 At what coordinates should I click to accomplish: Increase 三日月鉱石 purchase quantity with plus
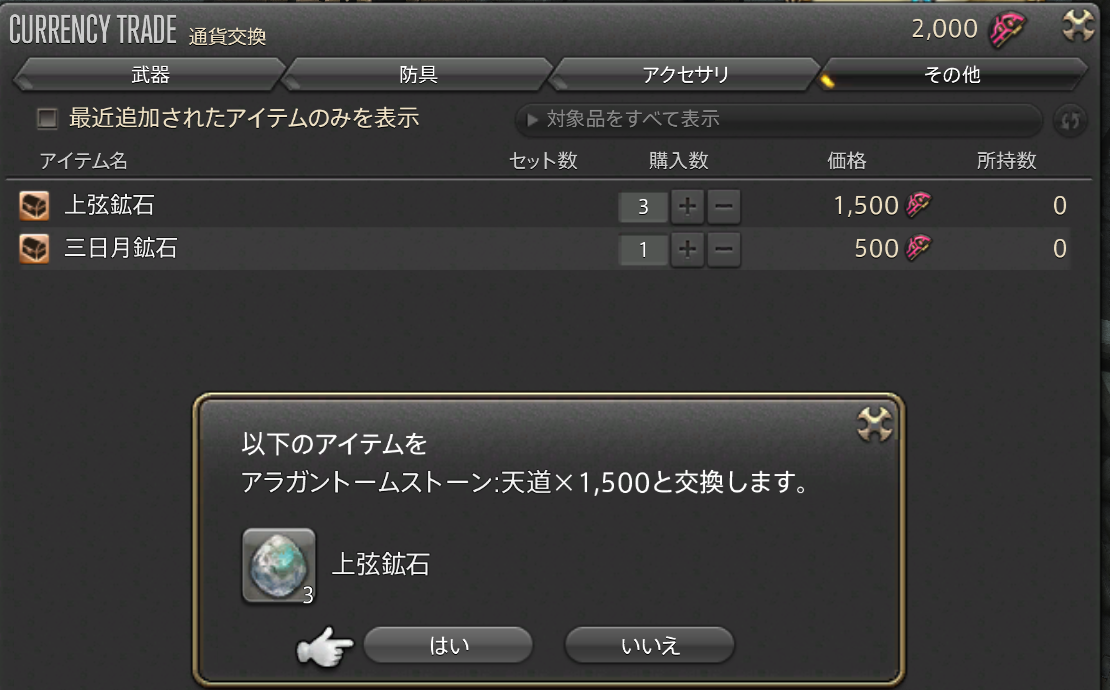687,249
